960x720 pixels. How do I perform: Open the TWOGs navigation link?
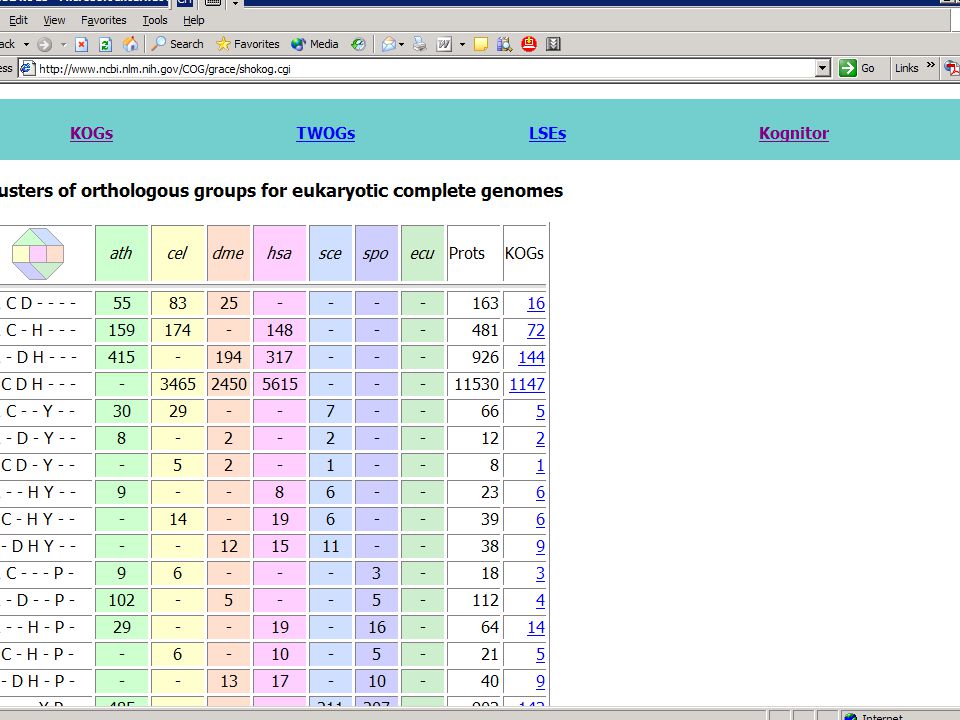[326, 133]
